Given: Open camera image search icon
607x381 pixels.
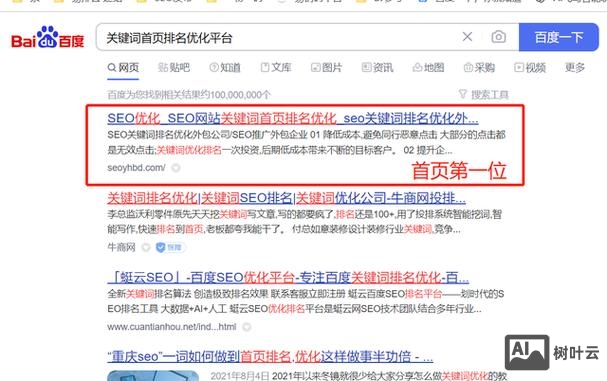Looking at the screenshot, I should tap(499, 37).
